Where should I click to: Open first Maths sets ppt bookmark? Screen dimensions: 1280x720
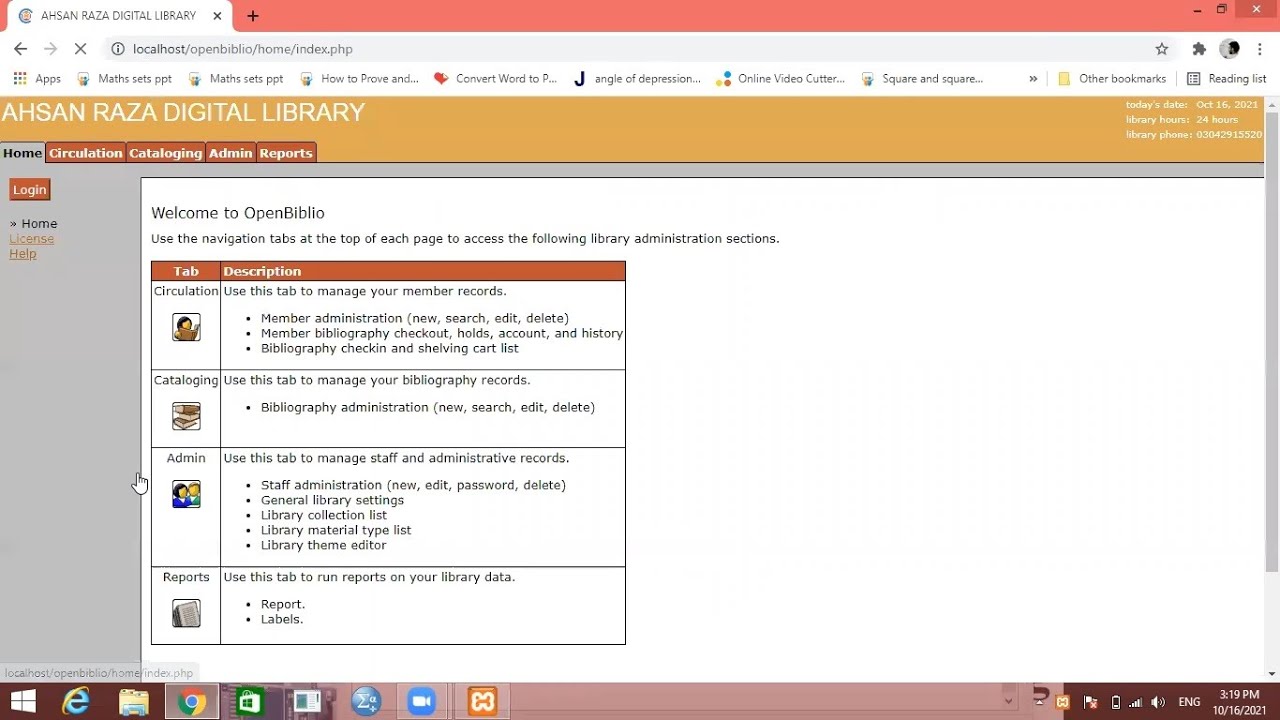[x=125, y=78]
